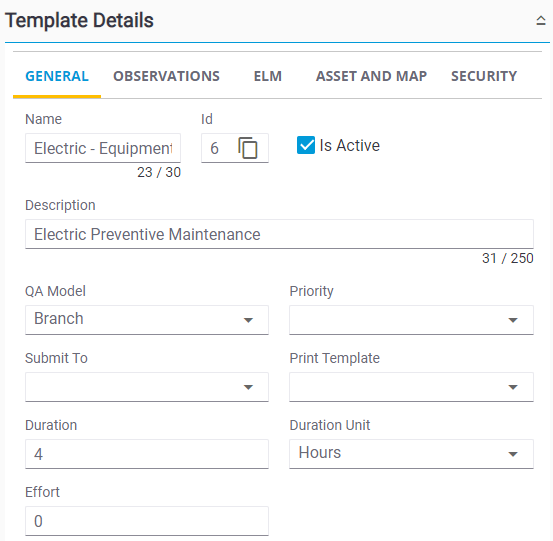Open the Submit To dropdown

pos(147,387)
